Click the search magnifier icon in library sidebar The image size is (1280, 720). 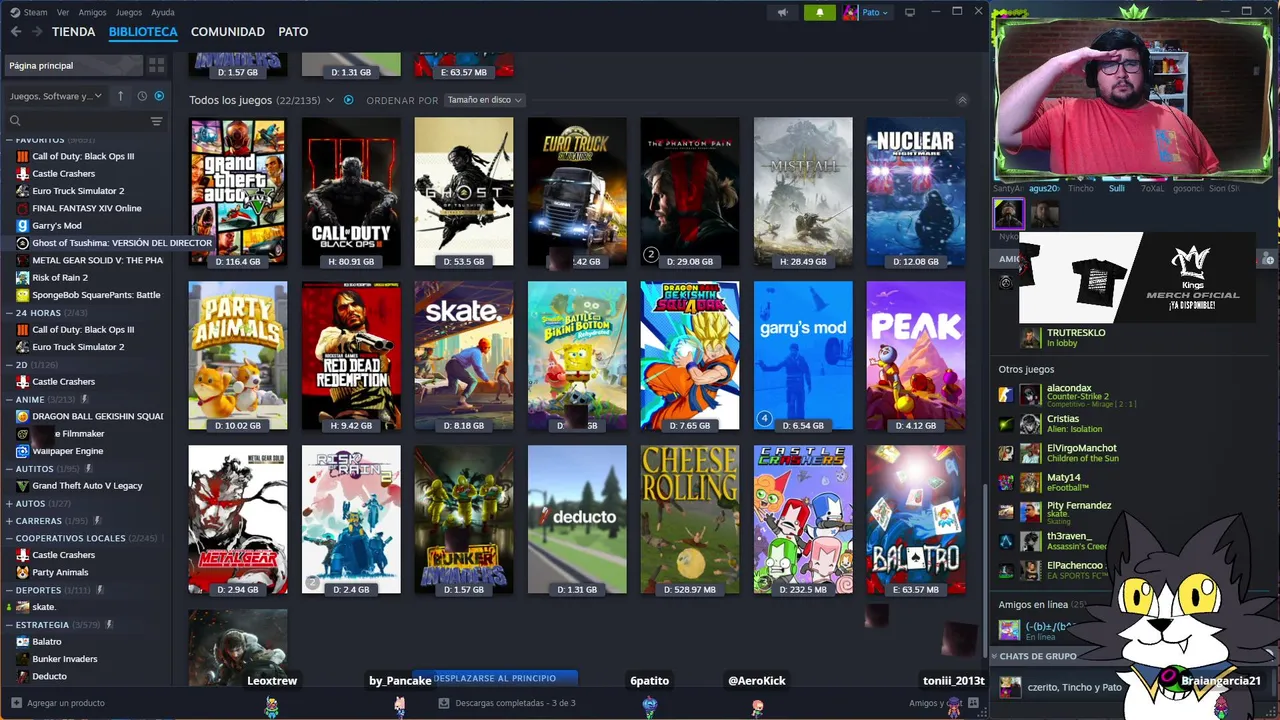[x=15, y=121]
